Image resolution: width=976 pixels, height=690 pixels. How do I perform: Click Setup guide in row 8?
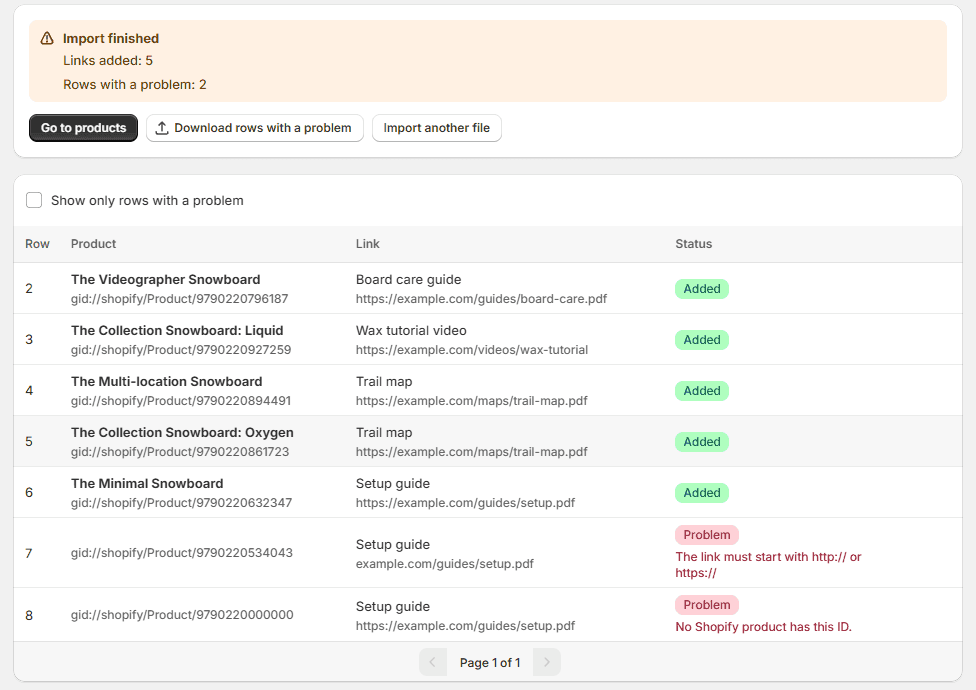coord(393,607)
